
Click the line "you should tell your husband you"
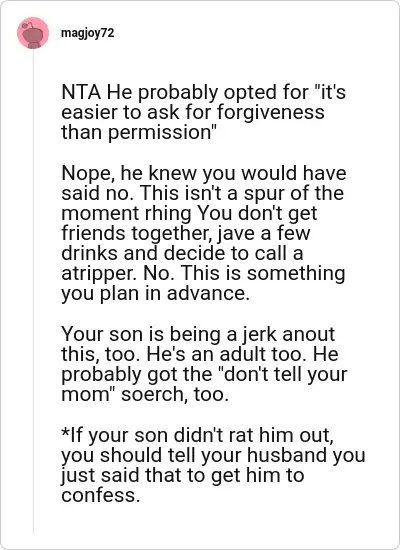213,455
